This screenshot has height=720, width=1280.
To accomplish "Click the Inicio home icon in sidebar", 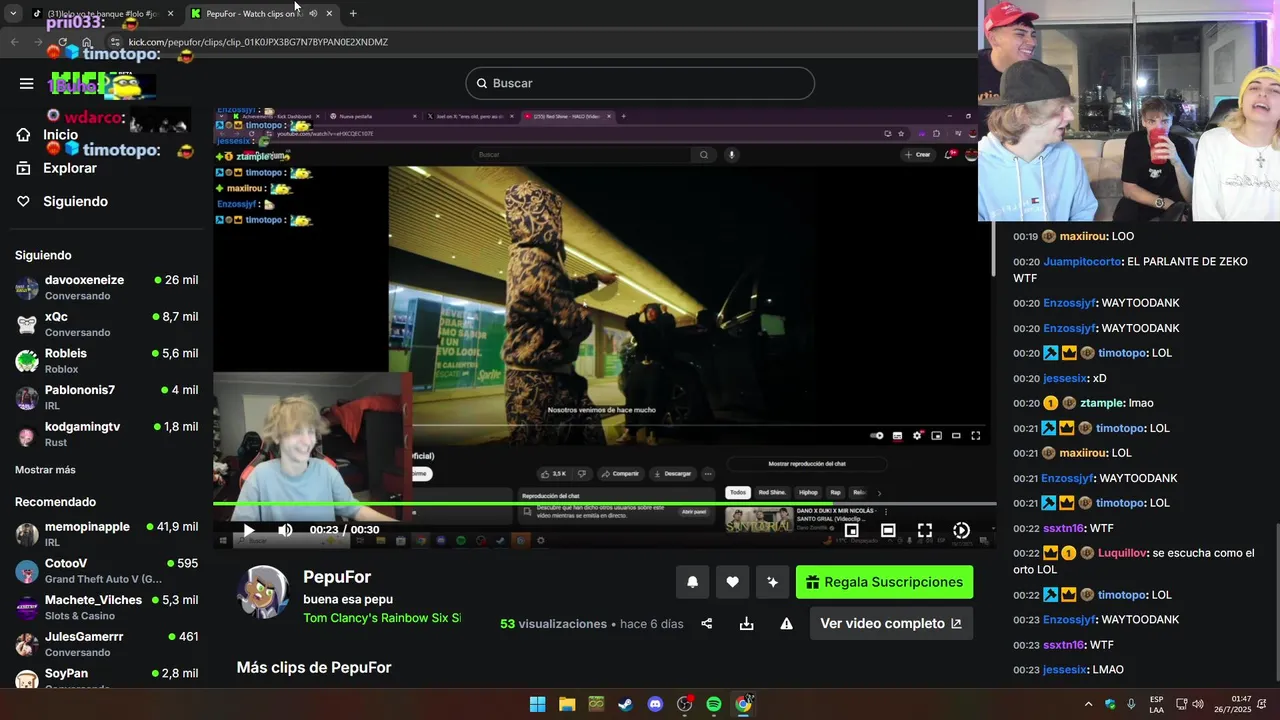I will [x=24, y=135].
